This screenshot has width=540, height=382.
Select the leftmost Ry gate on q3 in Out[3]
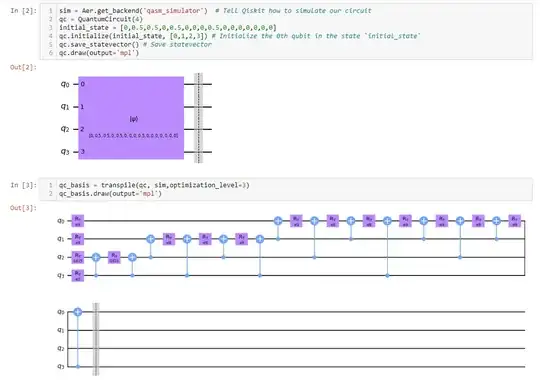[78, 276]
